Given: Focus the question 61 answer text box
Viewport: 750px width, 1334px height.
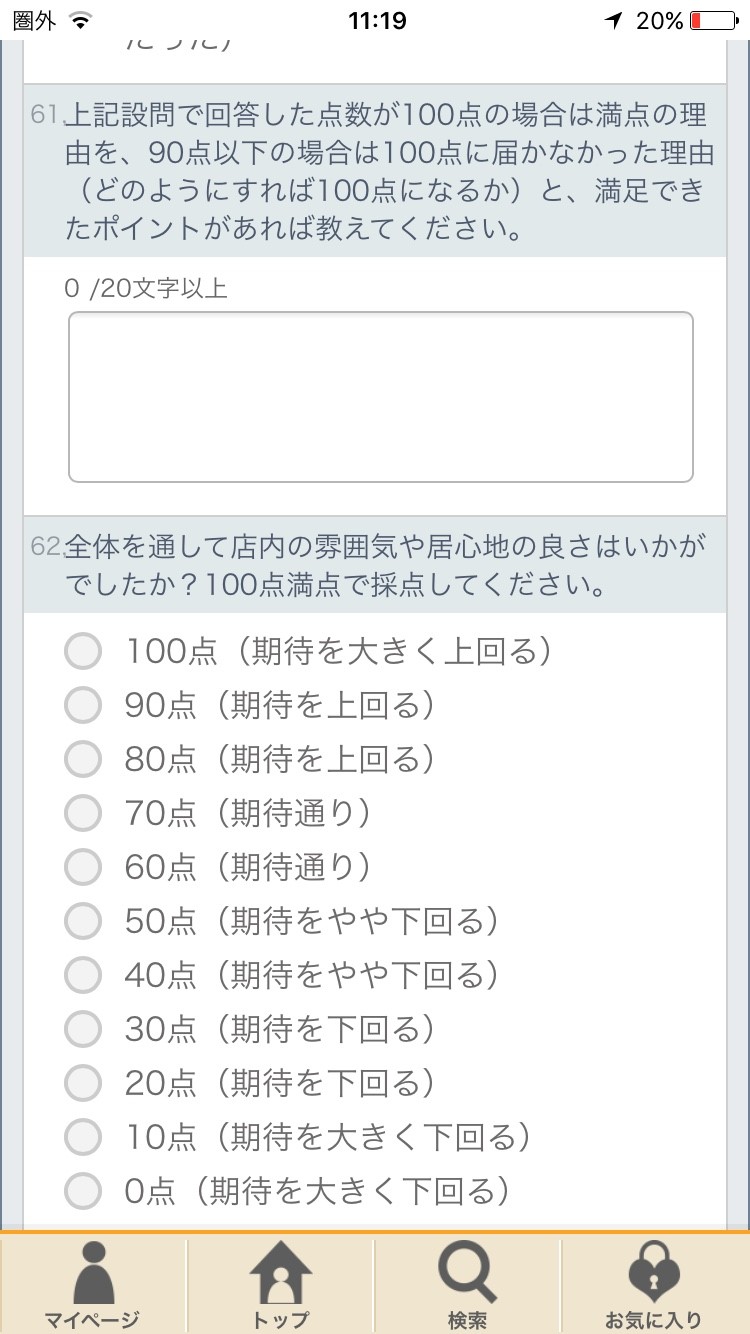Looking at the screenshot, I should (381, 397).
